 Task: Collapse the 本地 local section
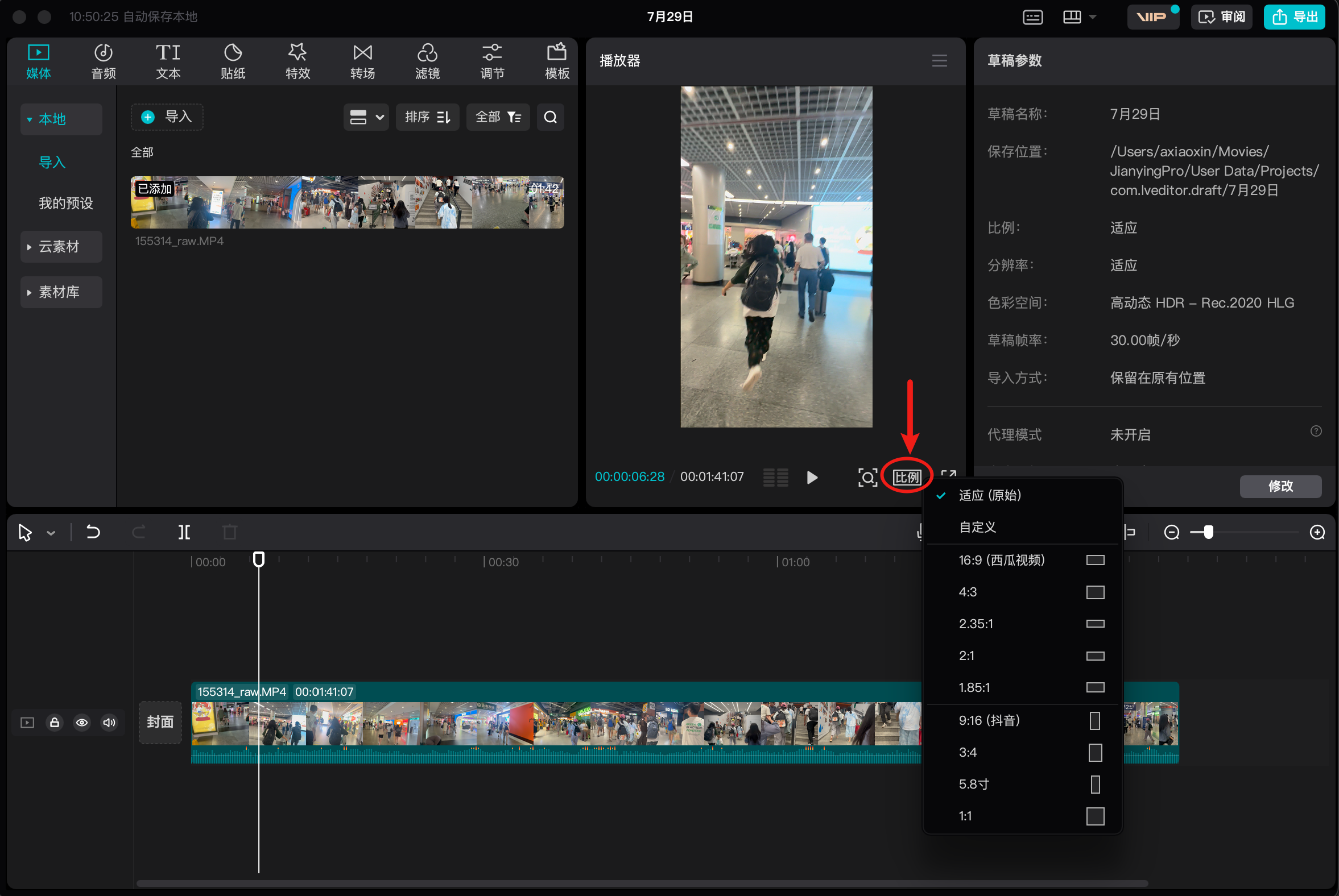(x=61, y=119)
